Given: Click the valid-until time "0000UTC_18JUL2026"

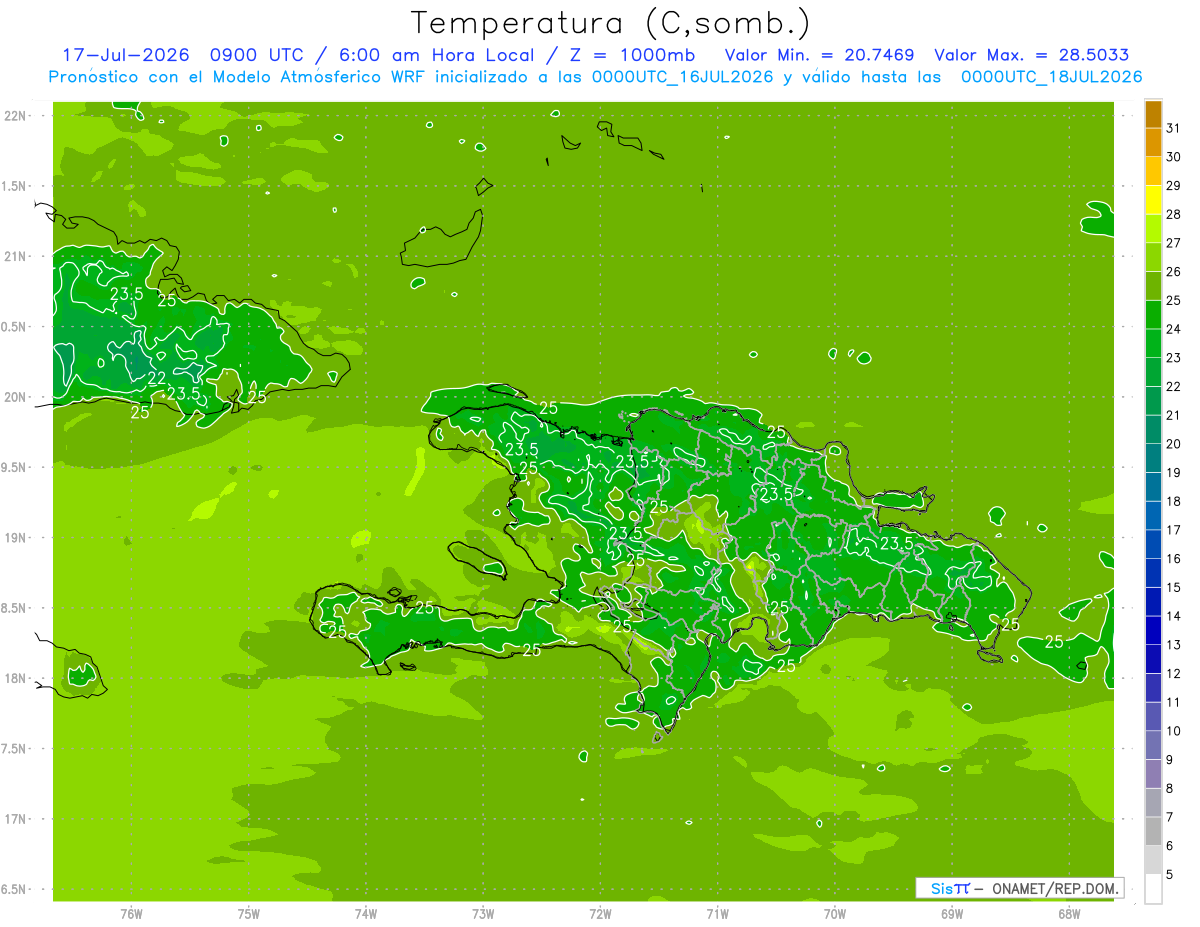Looking at the screenshot, I should 1051,77.
